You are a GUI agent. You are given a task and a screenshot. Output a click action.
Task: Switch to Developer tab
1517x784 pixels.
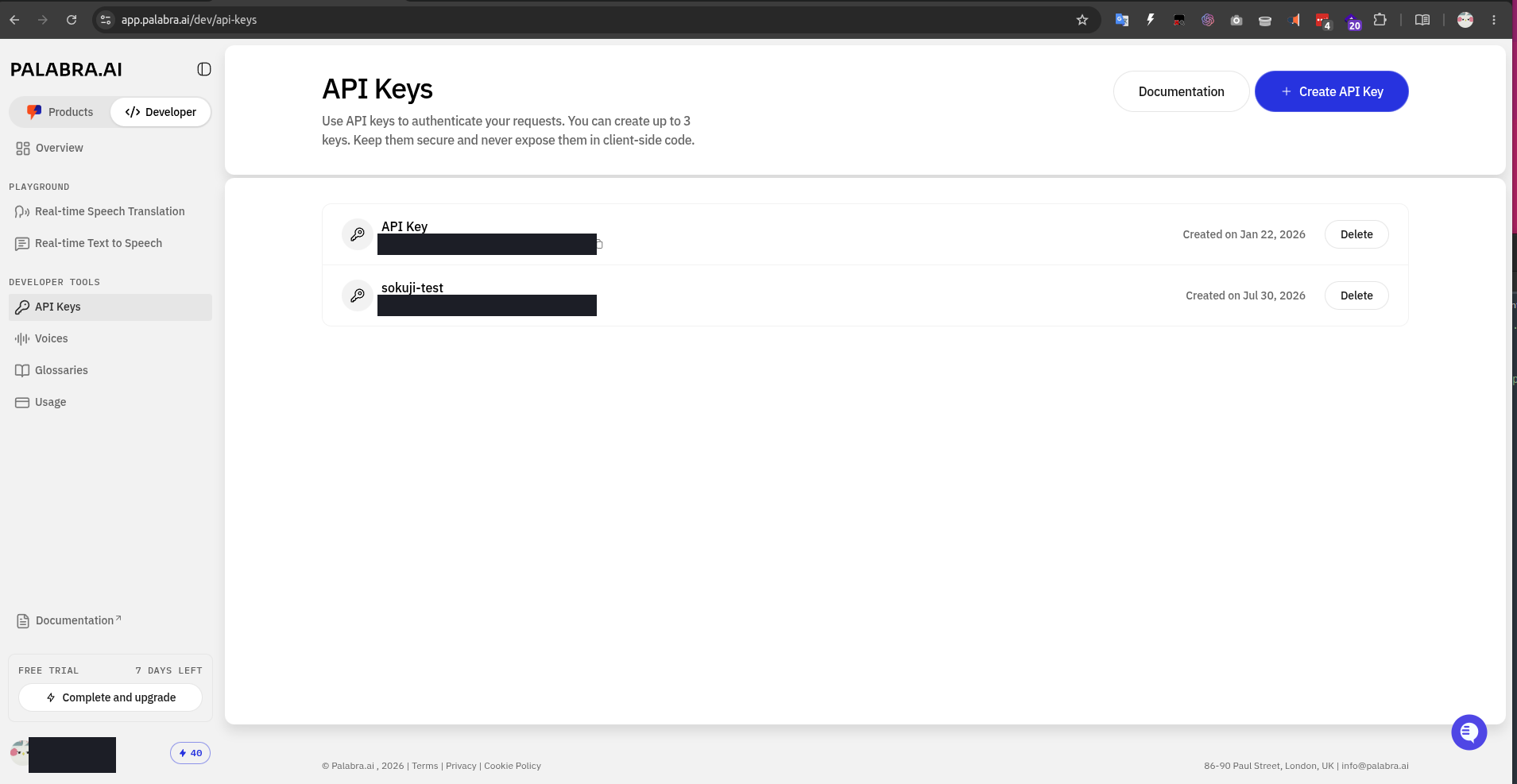(x=161, y=112)
